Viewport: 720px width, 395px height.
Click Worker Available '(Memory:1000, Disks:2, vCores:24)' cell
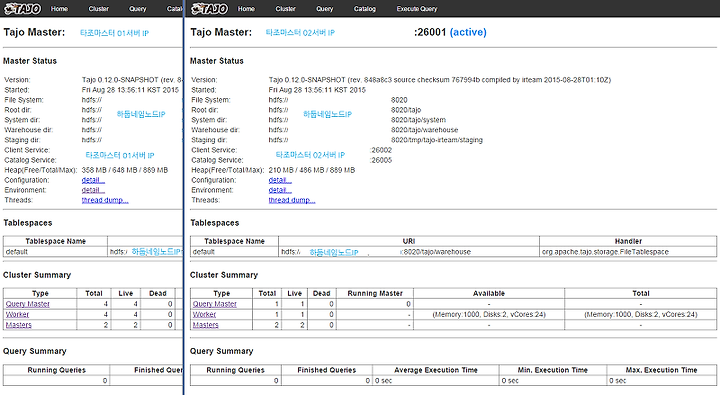(x=489, y=315)
